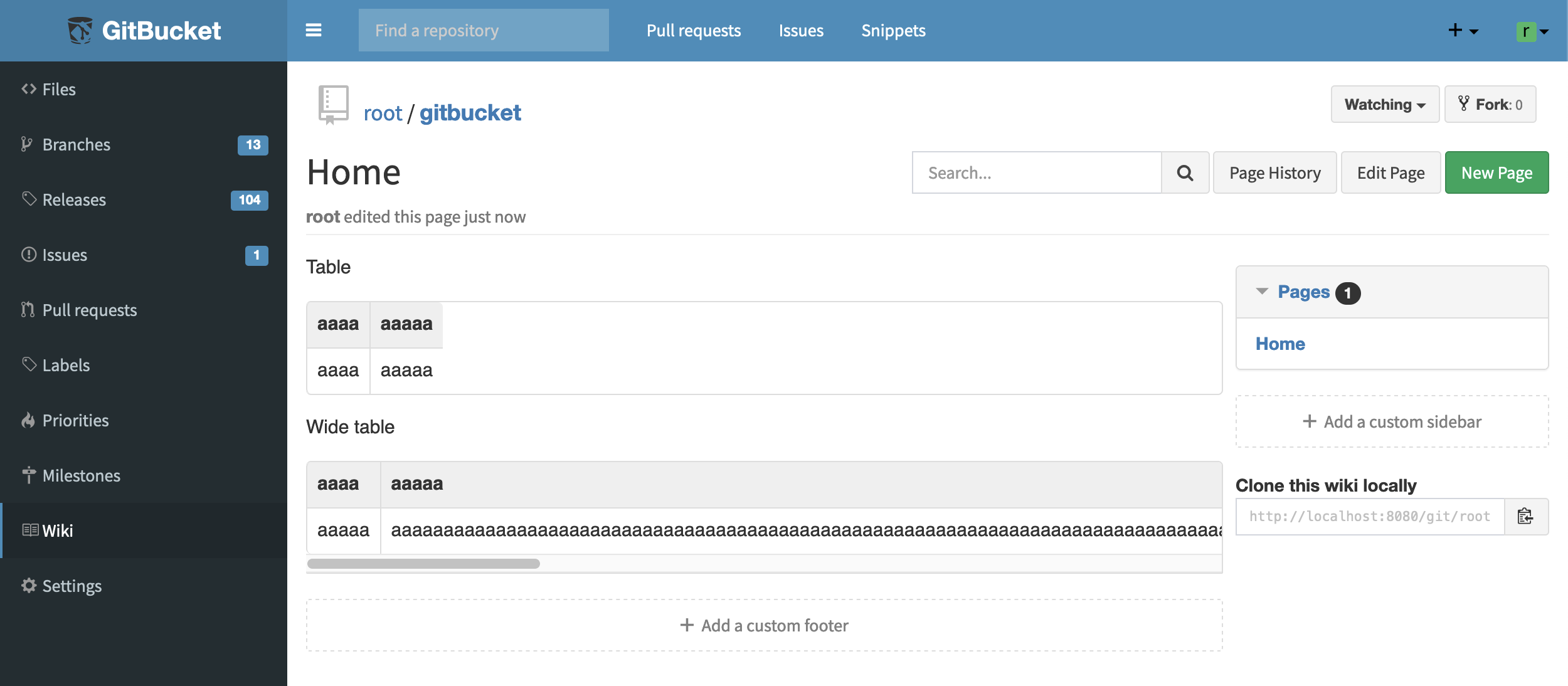Click the Labels sidebar icon

[28, 363]
